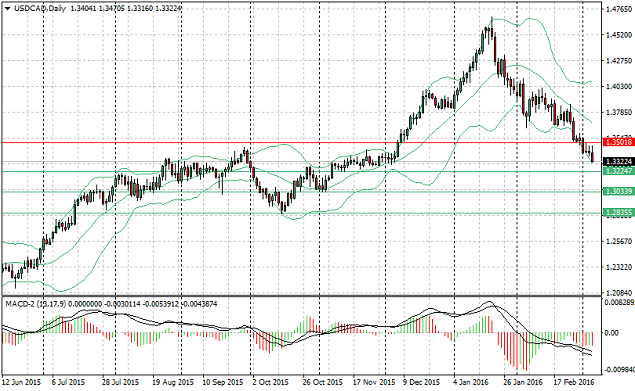Click the 6 Jul 2015 date marker
This screenshot has height=391, width=635.
point(68,382)
